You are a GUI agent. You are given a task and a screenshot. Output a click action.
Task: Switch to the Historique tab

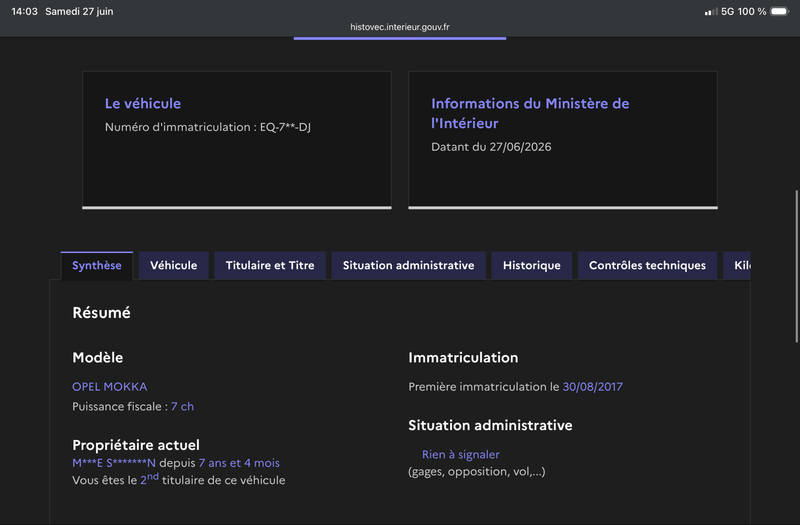(532, 265)
